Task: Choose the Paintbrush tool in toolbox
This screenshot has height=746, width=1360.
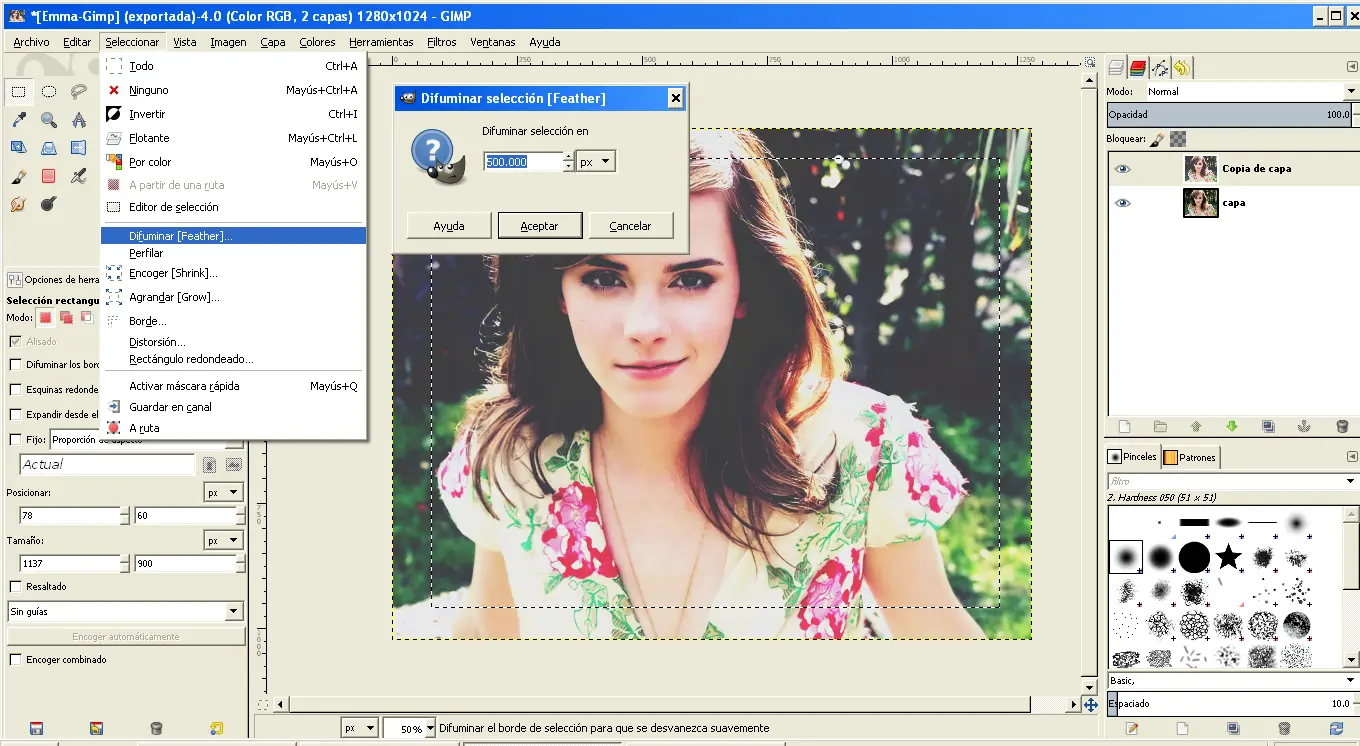Action: tap(18, 177)
